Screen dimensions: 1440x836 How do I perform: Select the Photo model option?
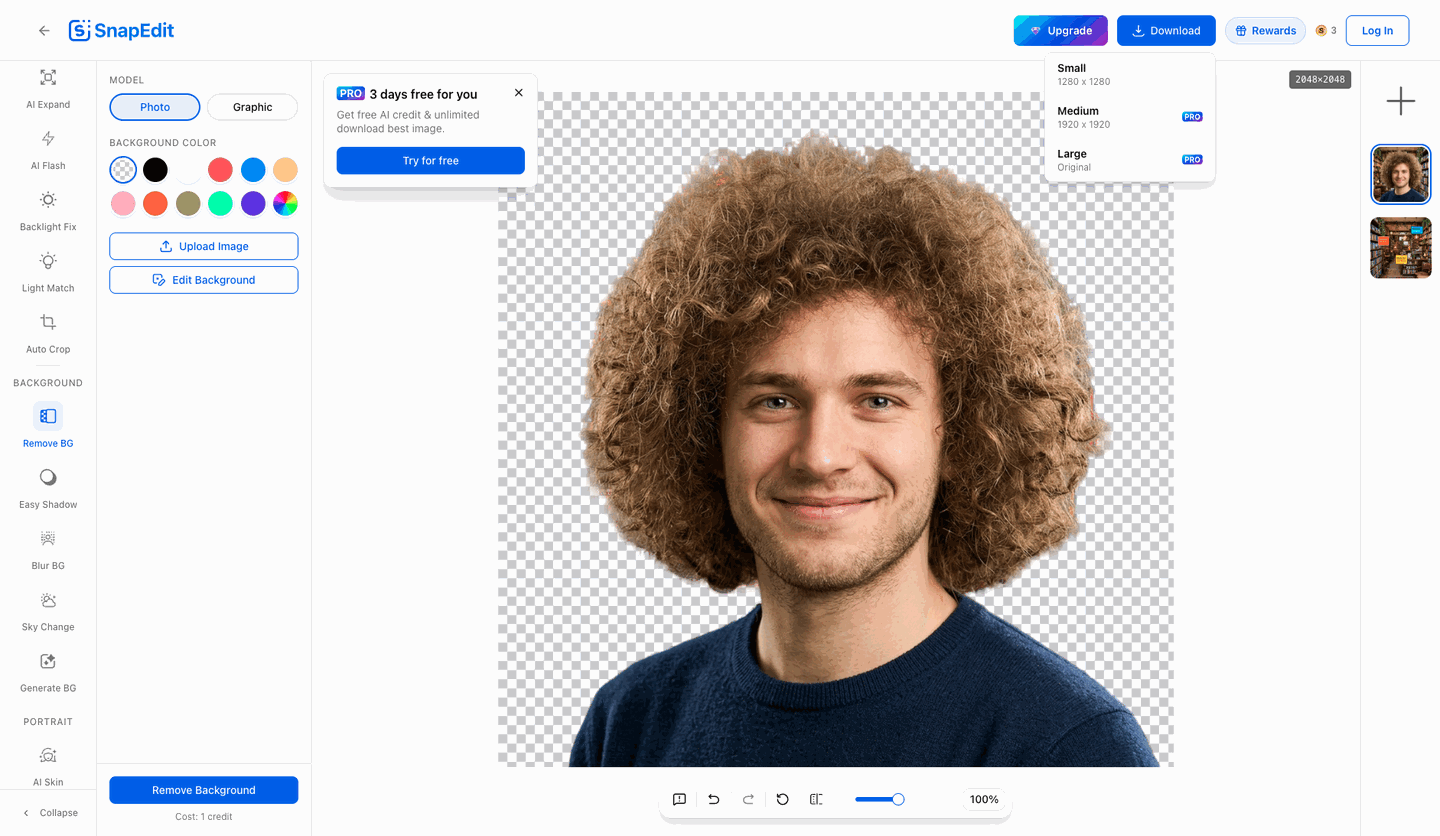click(155, 107)
